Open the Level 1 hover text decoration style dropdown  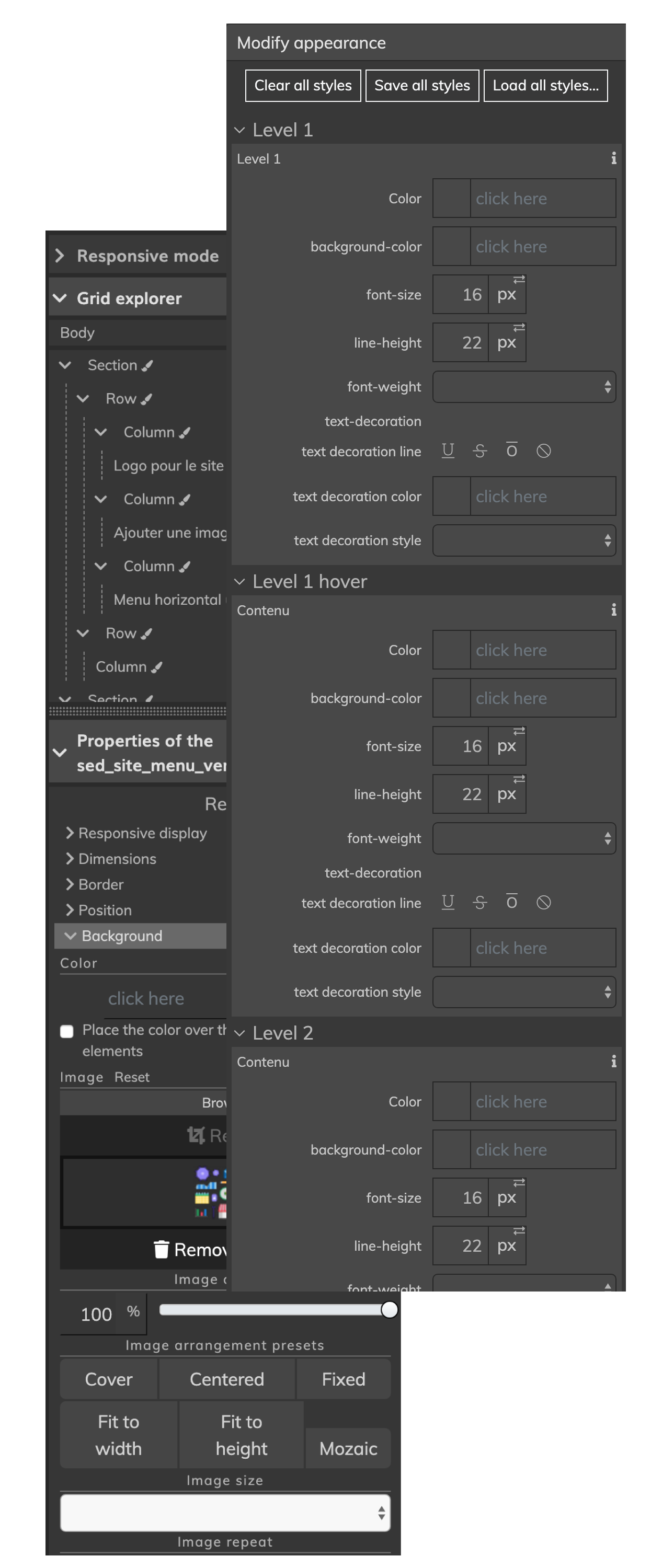tap(524, 991)
